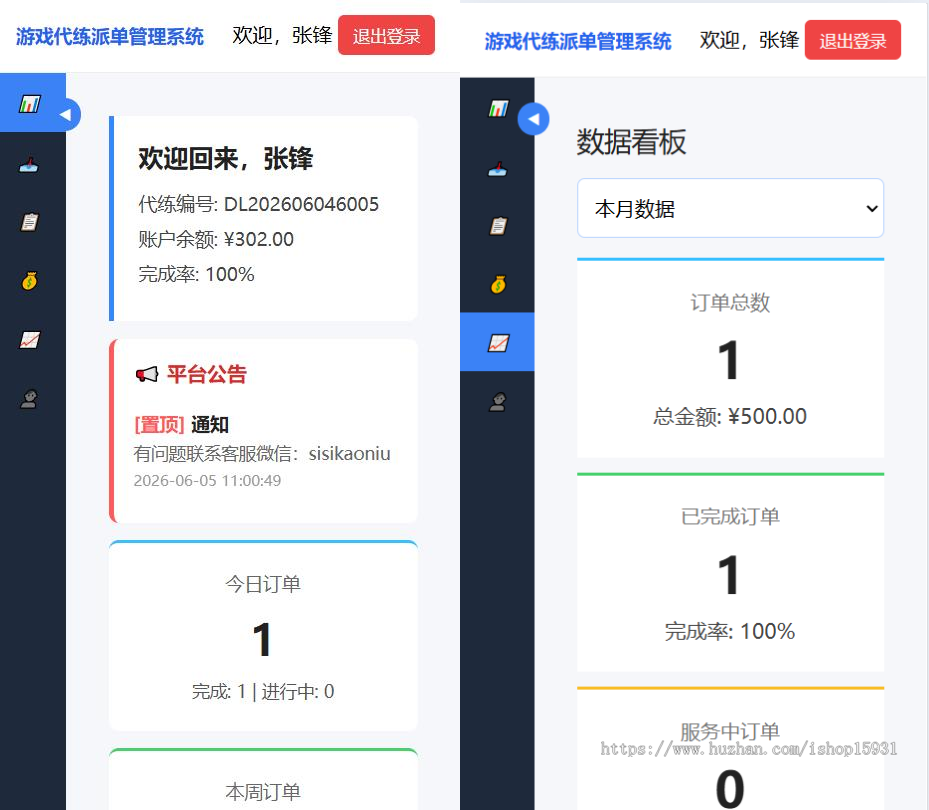Select highlighted line-chart icon in right sidebar
929x810 pixels.
tap(498, 342)
